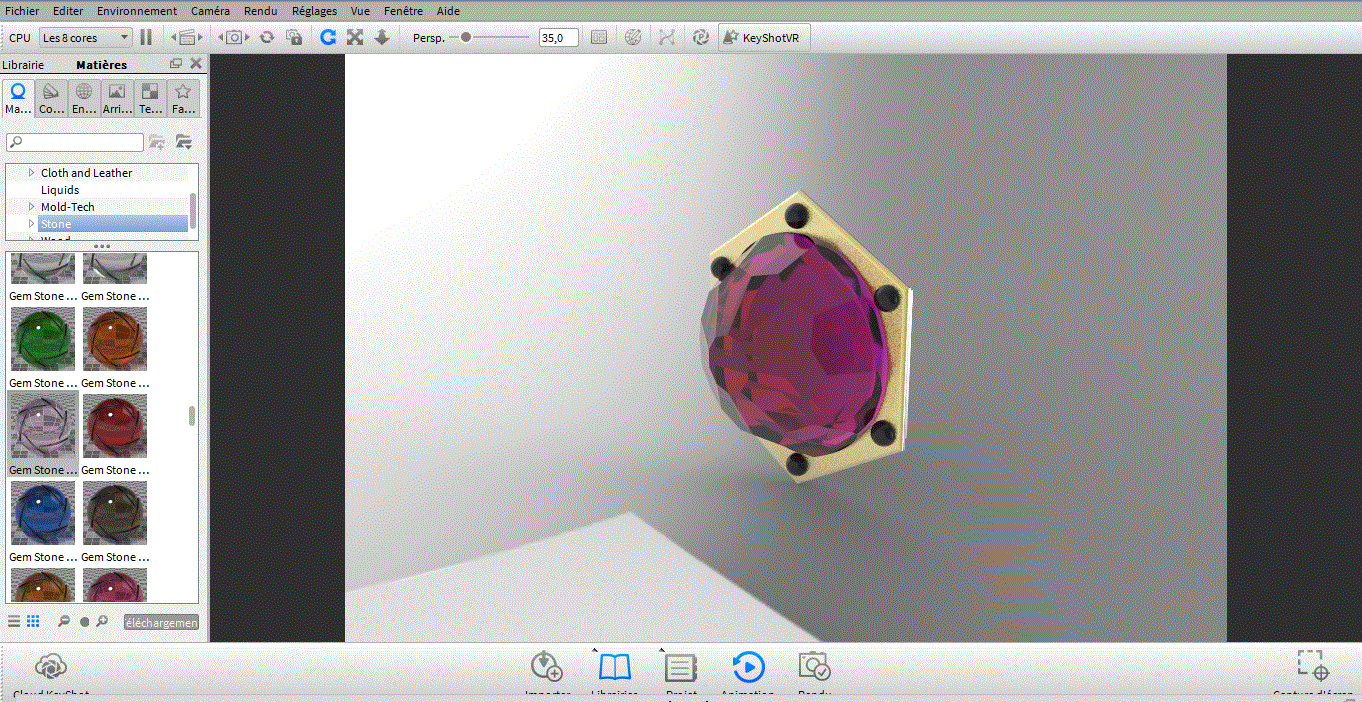Close the Librairie panel
The image size is (1362, 702).
click(196, 64)
